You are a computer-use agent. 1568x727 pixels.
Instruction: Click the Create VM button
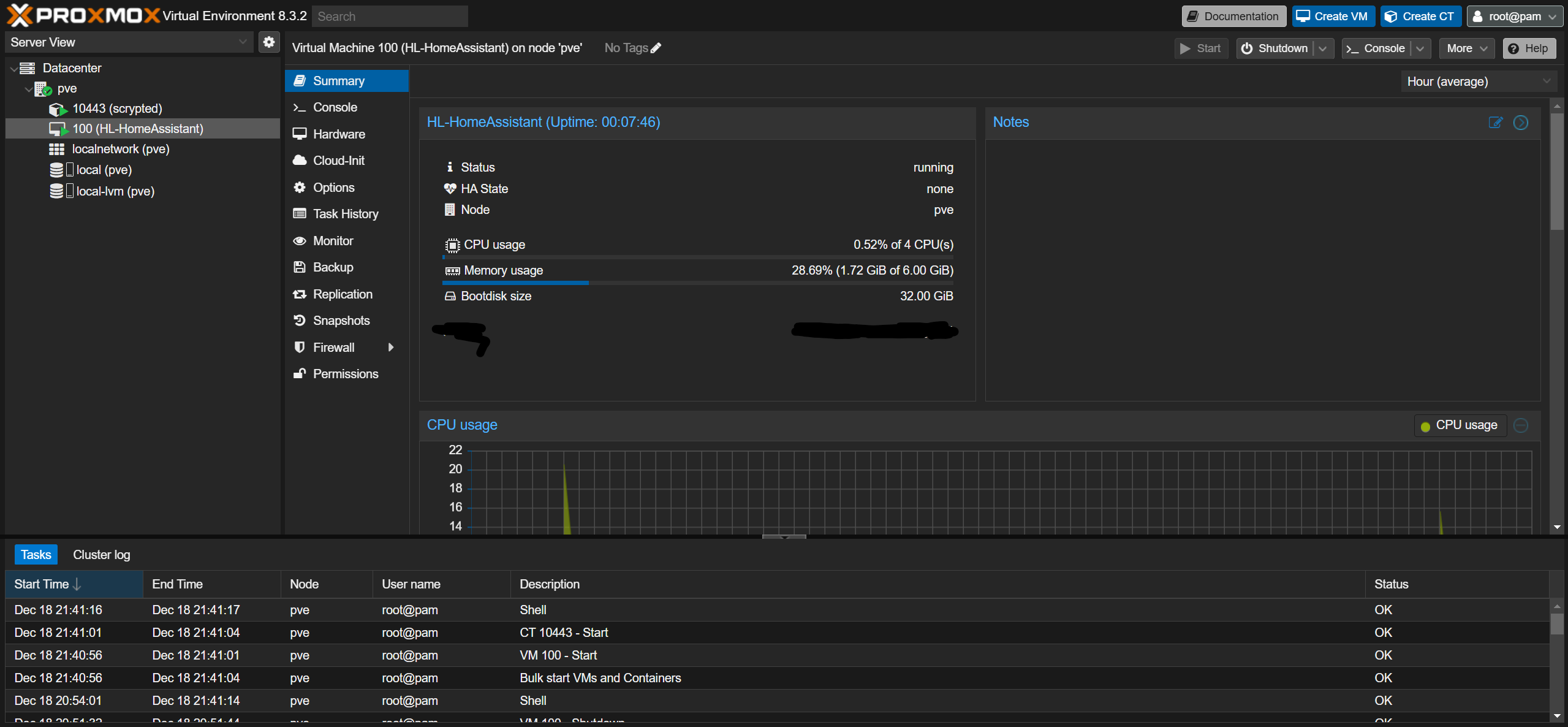1334,17
